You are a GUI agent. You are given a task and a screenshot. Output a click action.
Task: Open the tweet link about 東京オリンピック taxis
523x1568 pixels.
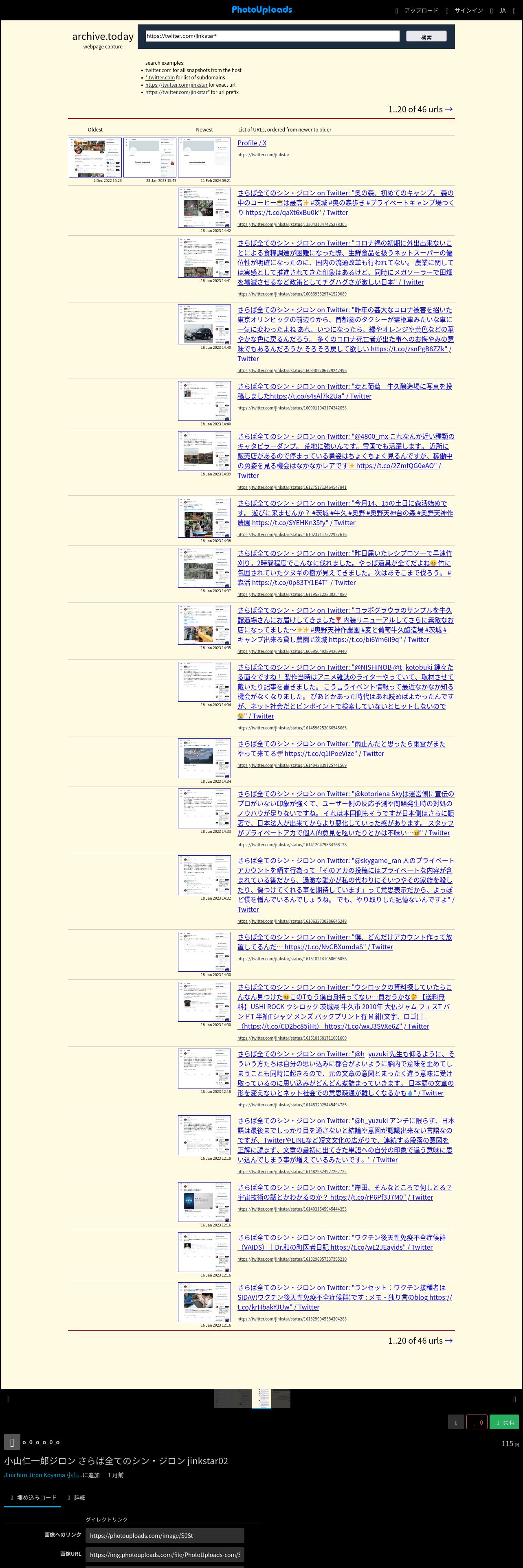click(x=346, y=334)
